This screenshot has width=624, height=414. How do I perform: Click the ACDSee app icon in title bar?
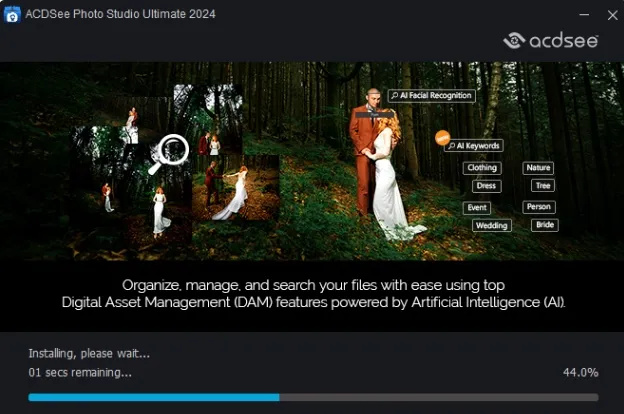click(12, 14)
